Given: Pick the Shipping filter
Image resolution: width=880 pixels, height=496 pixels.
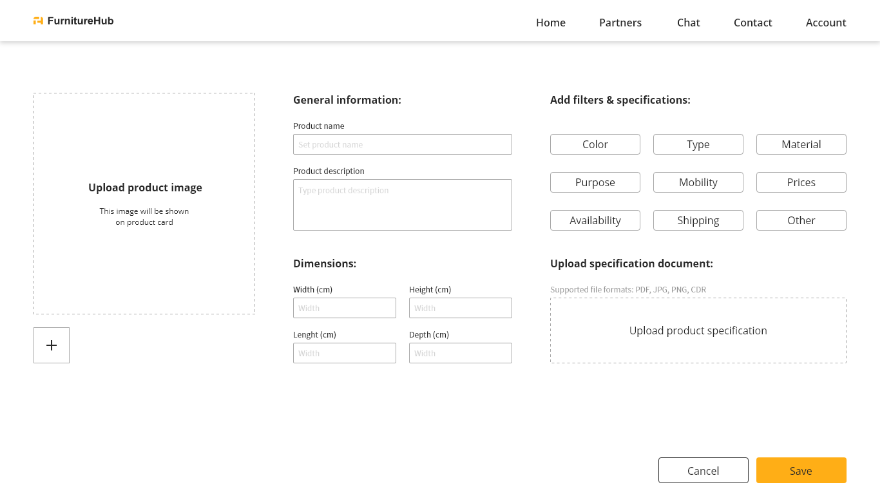Looking at the screenshot, I should 698,220.
